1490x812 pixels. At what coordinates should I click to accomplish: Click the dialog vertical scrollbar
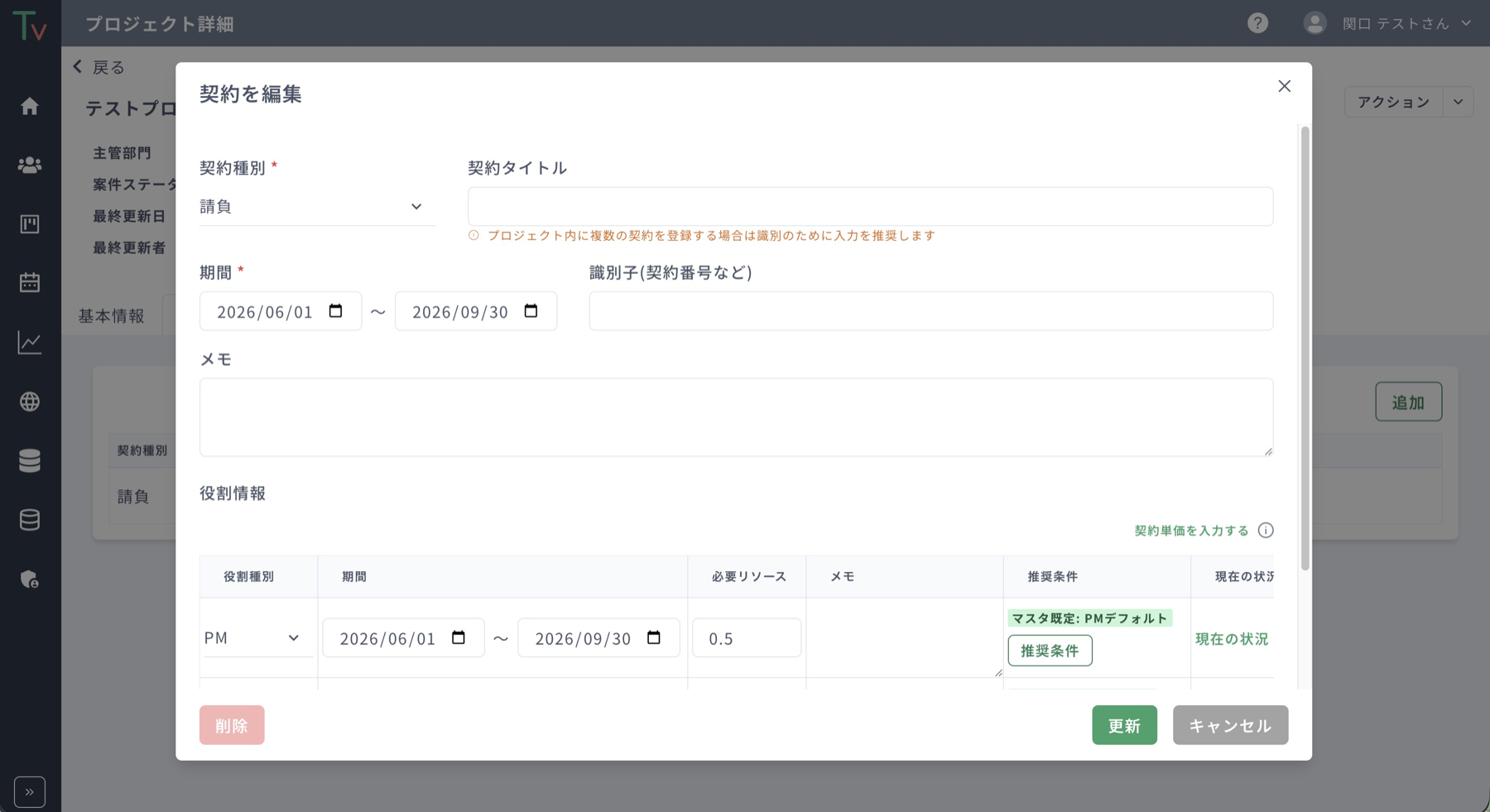1305,348
